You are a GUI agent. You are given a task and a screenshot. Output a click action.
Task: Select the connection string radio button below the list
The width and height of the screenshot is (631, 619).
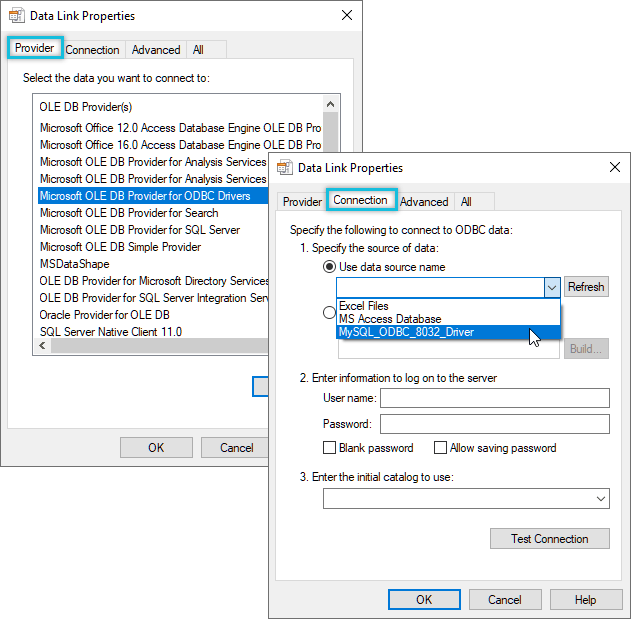pyautogui.click(x=329, y=312)
